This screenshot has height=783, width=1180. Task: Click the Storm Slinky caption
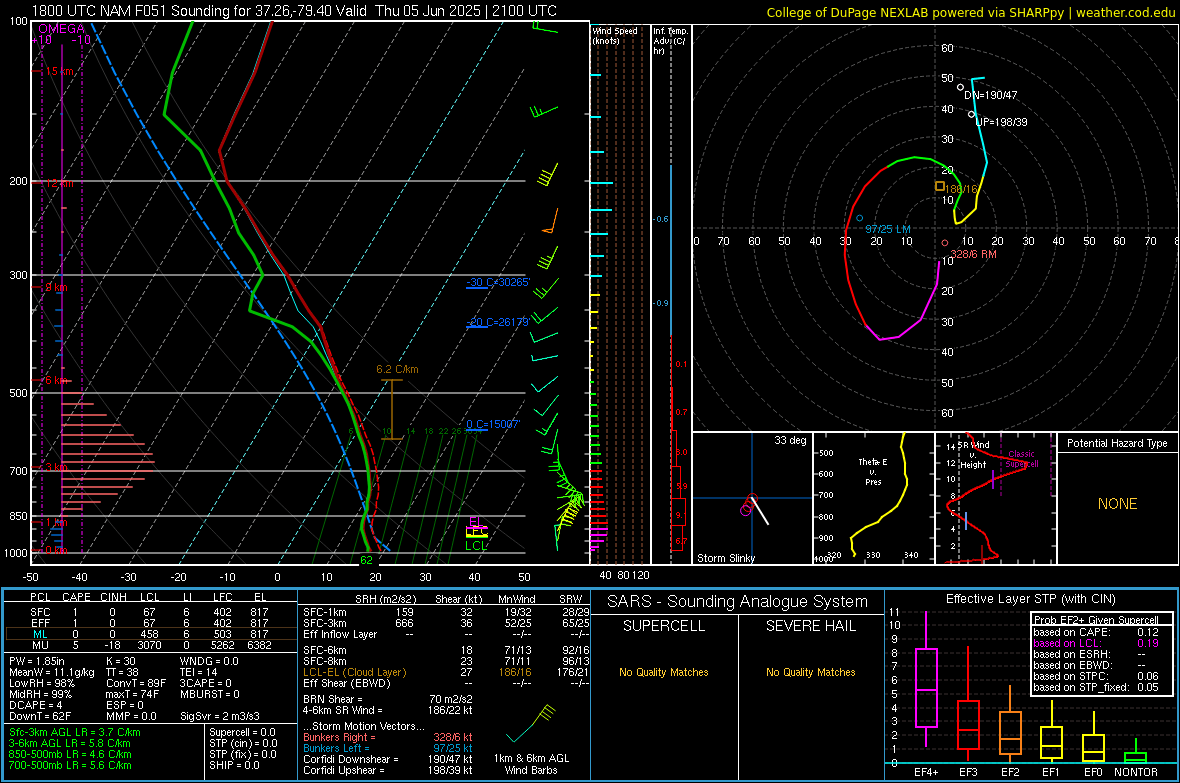(x=725, y=558)
